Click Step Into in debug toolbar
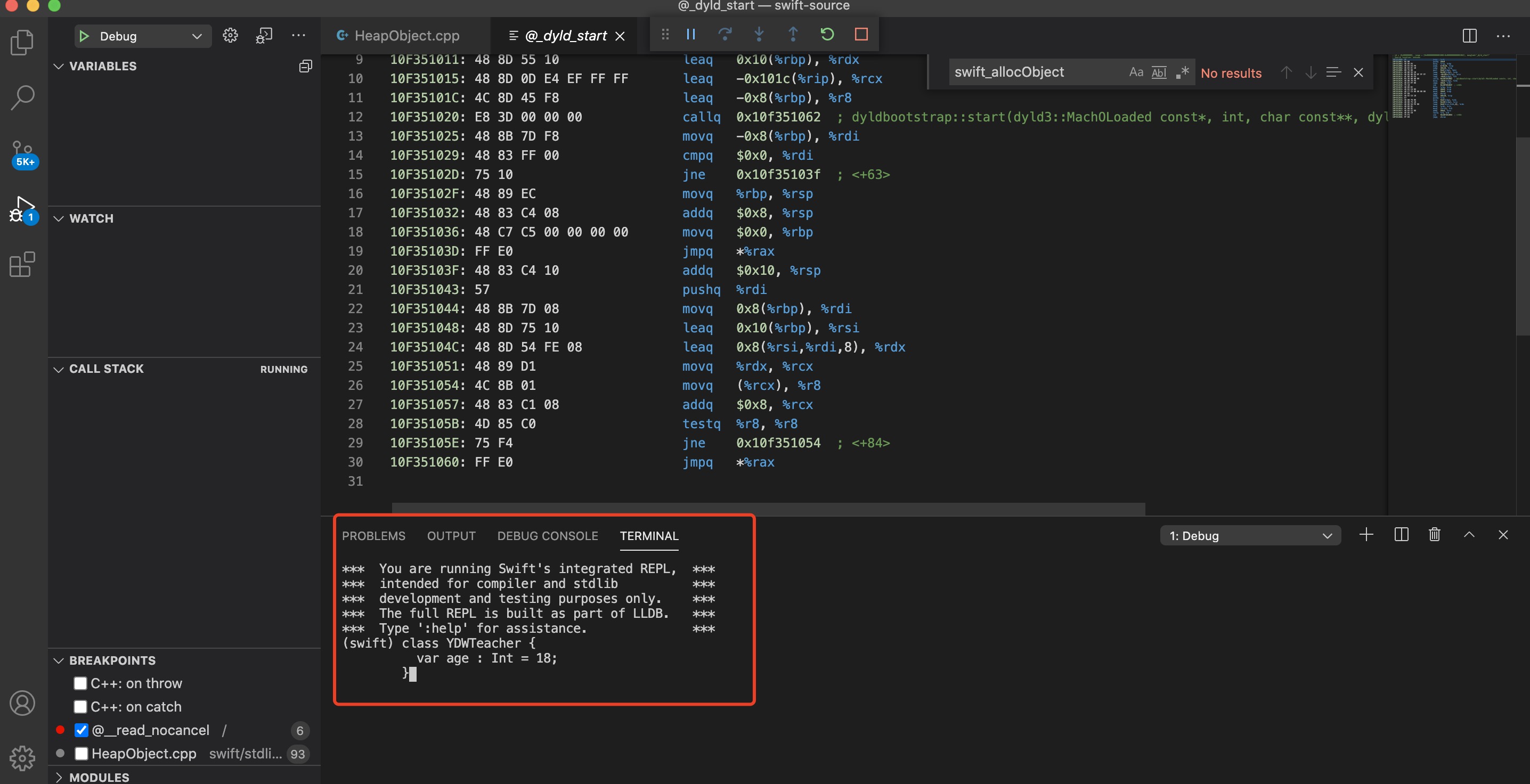 tap(759, 34)
